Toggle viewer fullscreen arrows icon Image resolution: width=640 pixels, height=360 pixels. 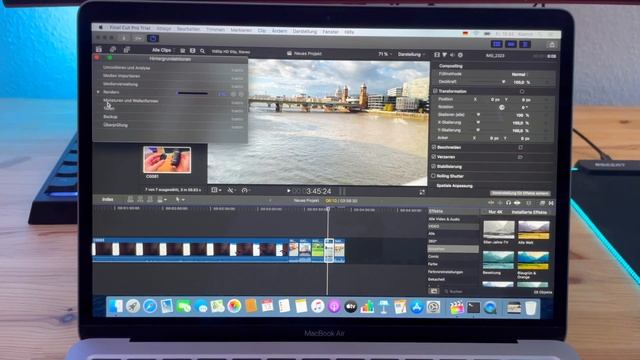tap(422, 192)
